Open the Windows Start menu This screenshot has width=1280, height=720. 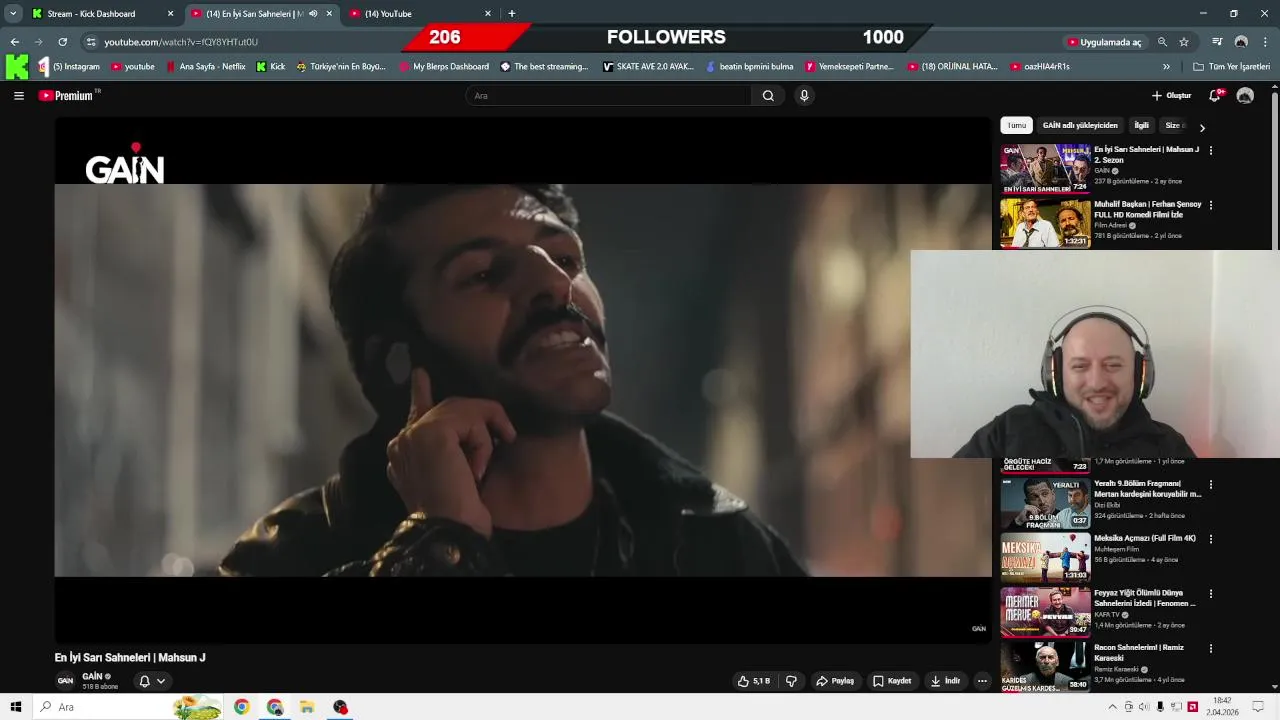tap(15, 707)
